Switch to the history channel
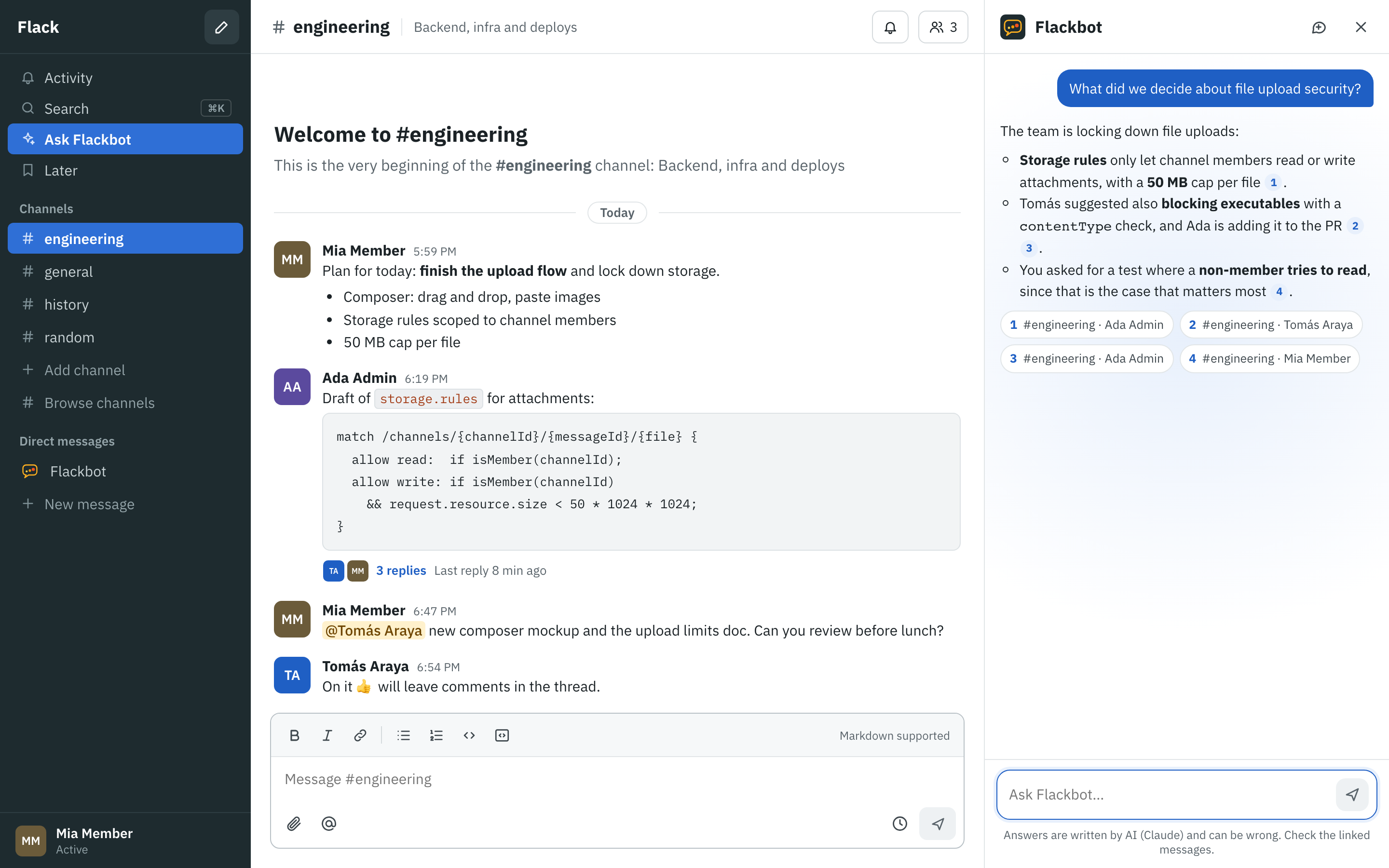Screen dimensions: 1389x868 pyautogui.click(x=125, y=304)
